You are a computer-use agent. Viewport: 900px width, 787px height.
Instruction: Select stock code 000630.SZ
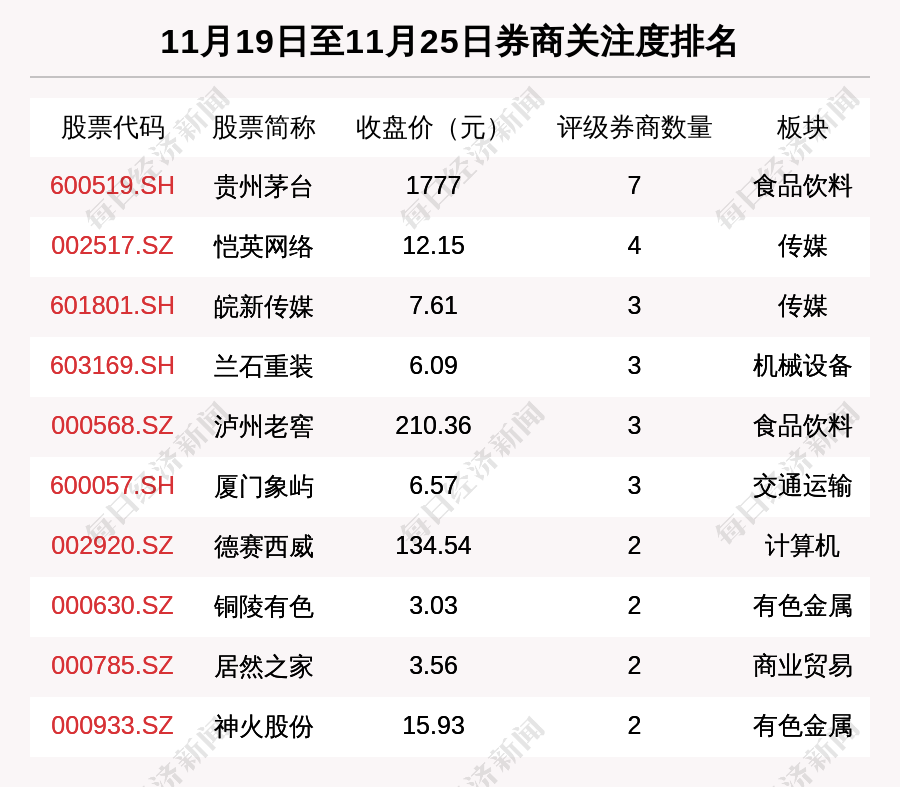click(x=112, y=606)
